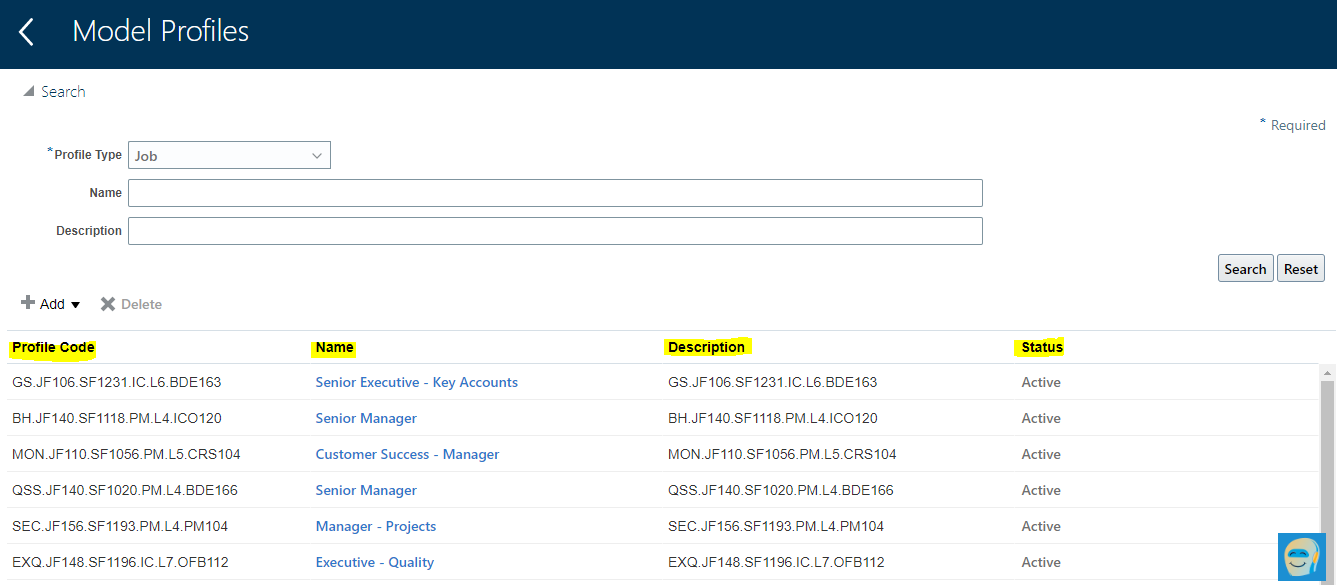This screenshot has height=585, width=1337.
Task: Click the Reset button
Action: point(1300,268)
